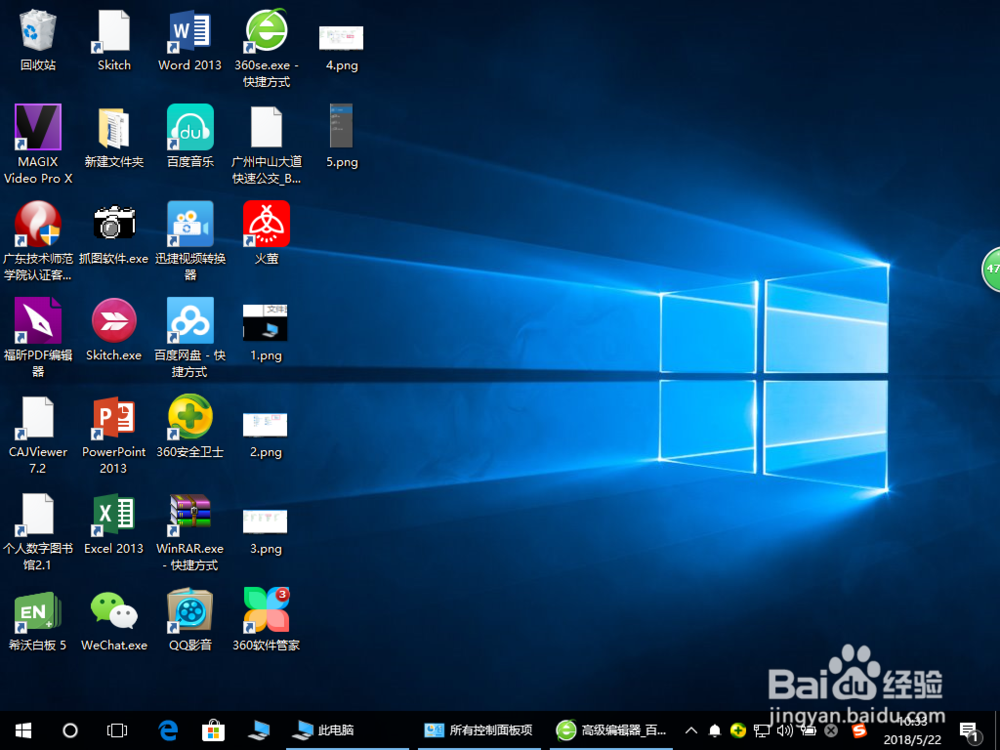Viewport: 1000px width, 750px height.
Task: Select the 5.png image file
Action: coord(341,136)
